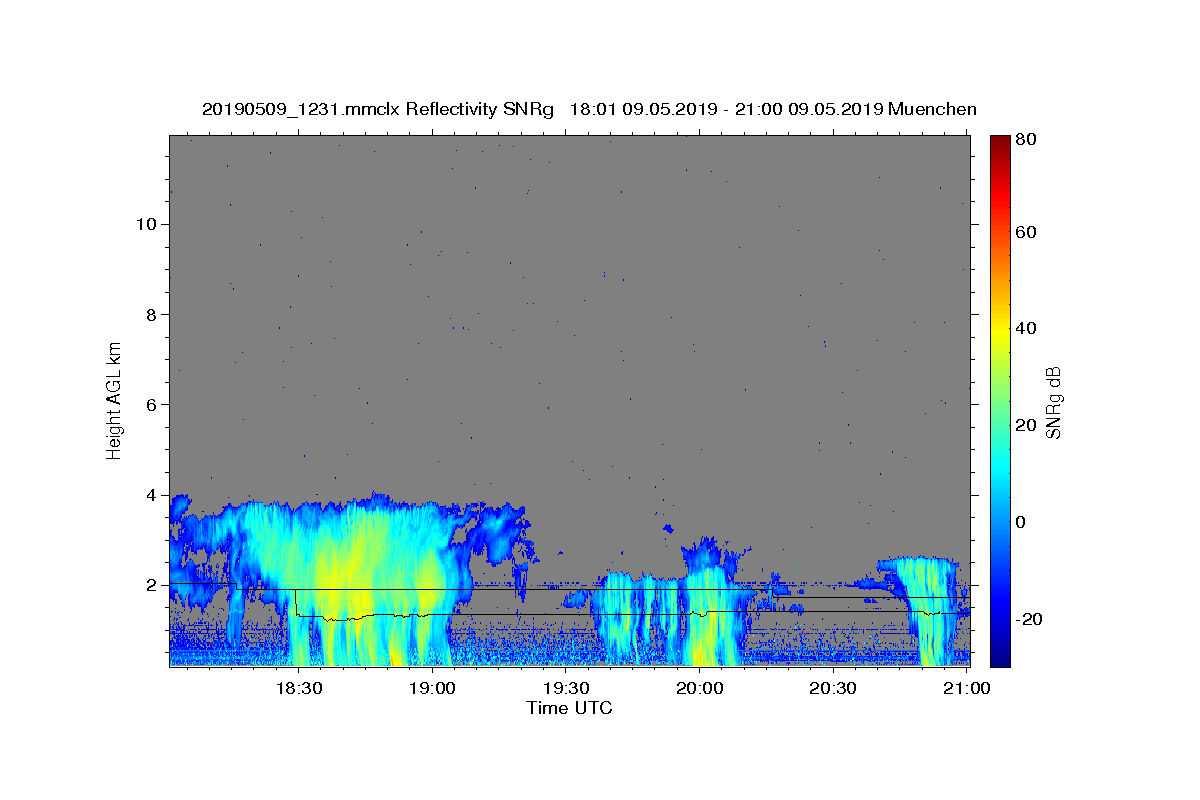
Task: Click the colorbar value 80
Action: [1026, 139]
